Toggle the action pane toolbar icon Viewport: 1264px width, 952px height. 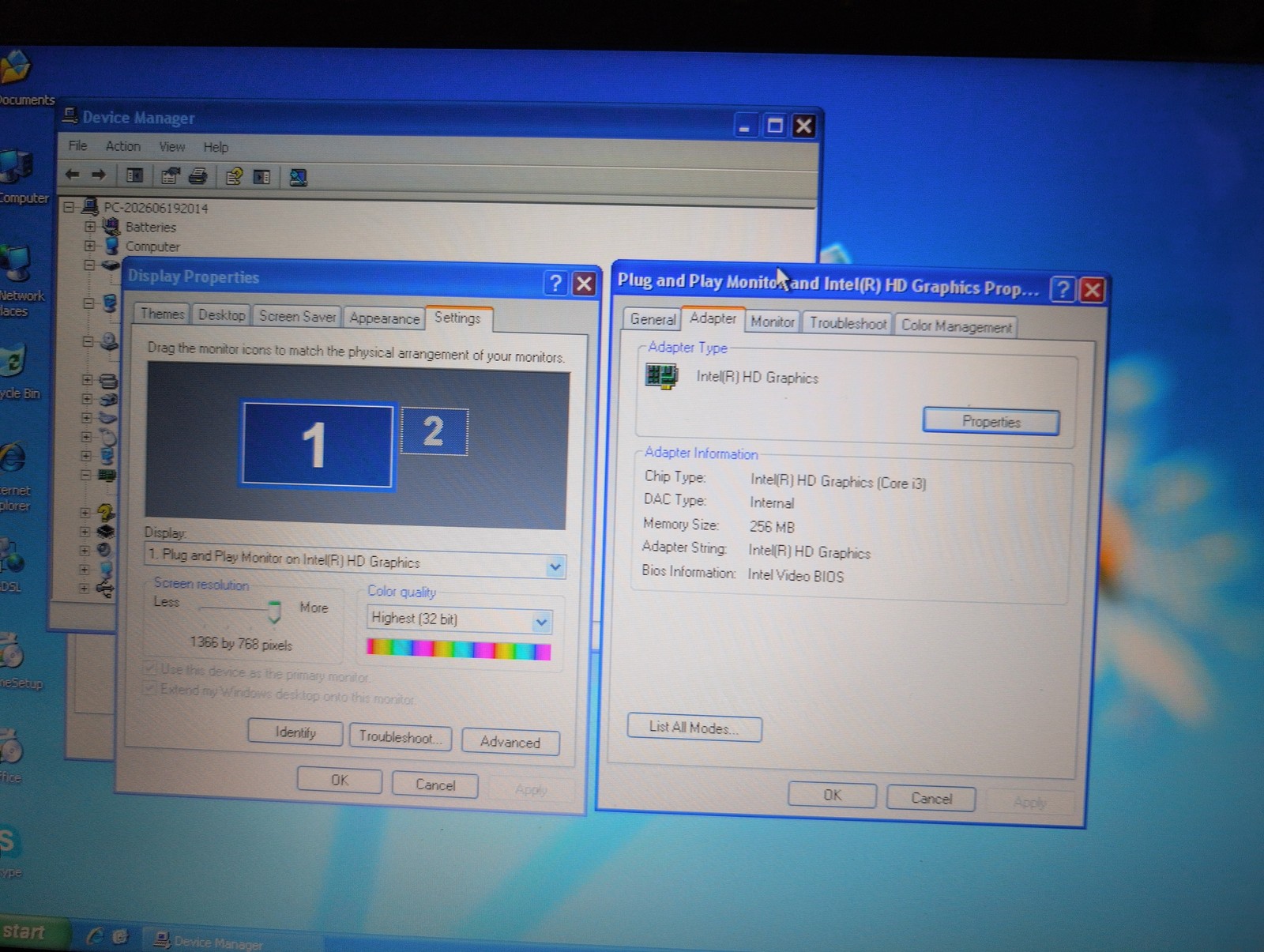[262, 177]
